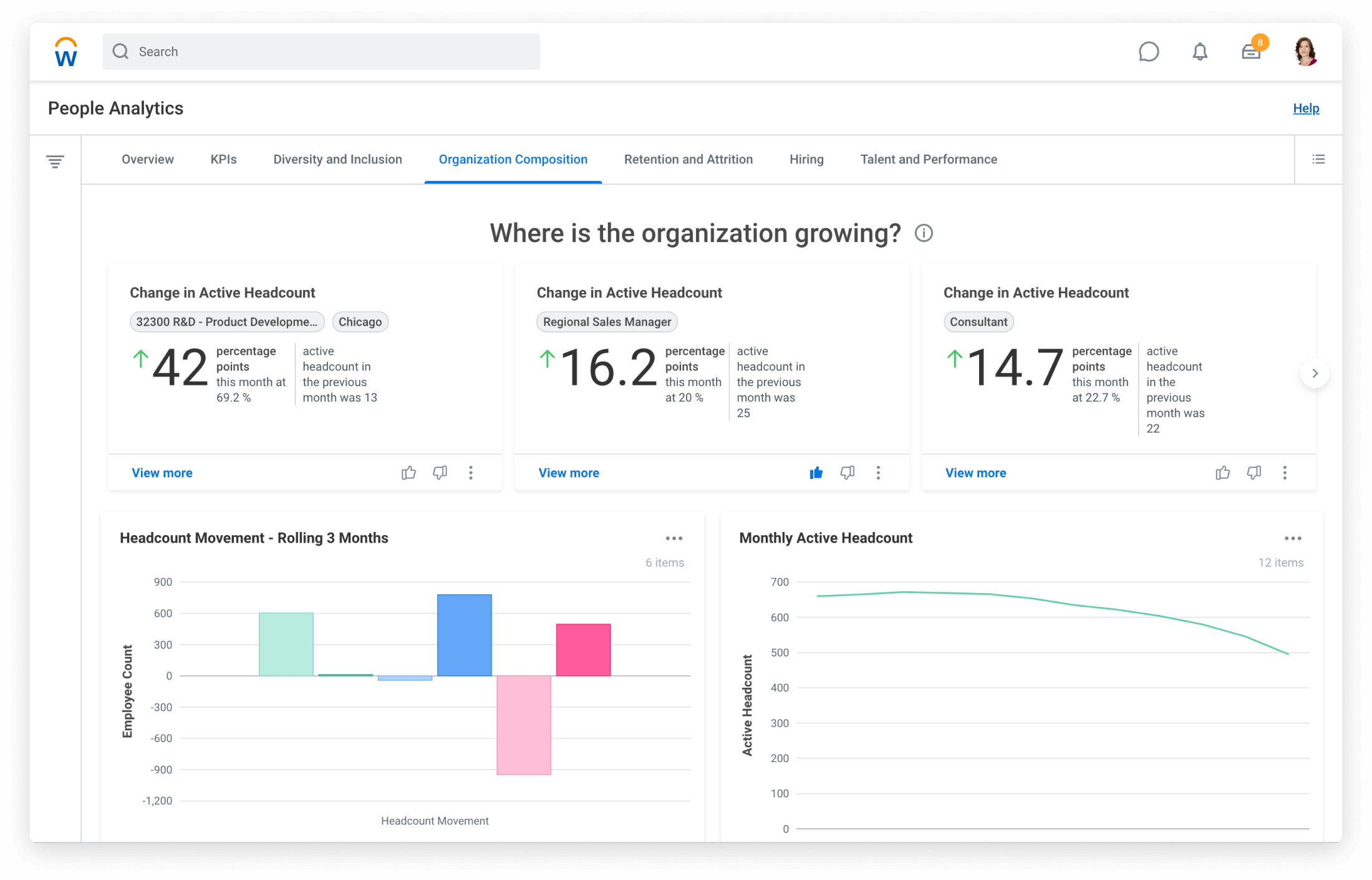Open the search magnifier icon
Screen dimensions: 1372x880
pyautogui.click(x=121, y=51)
